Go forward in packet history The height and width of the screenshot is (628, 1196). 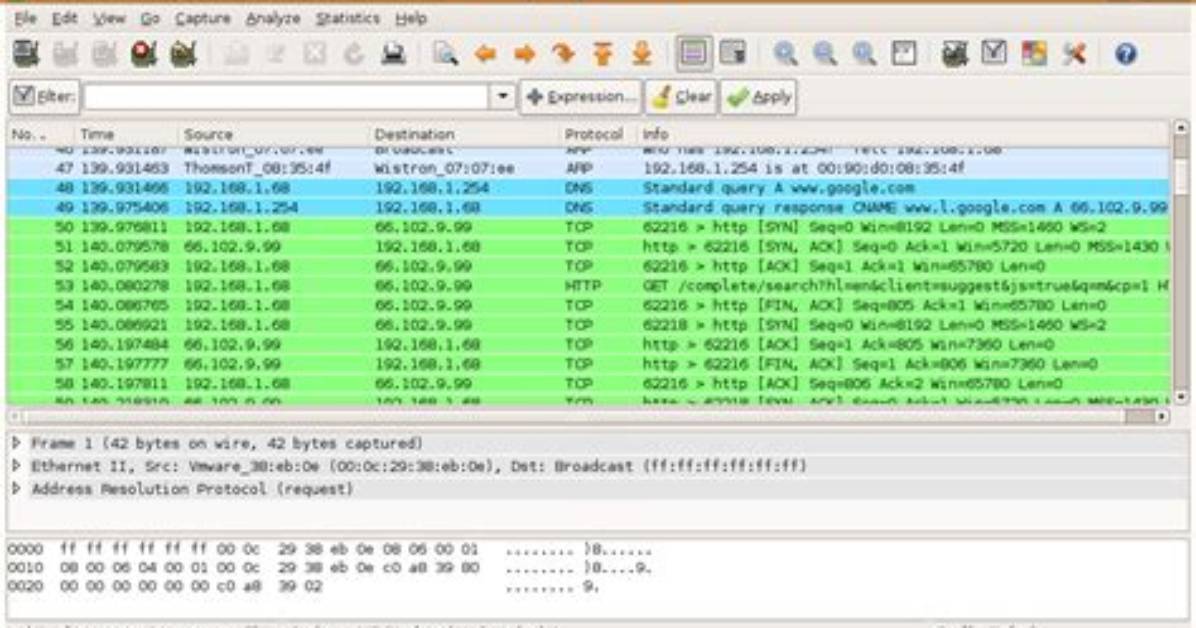[525, 53]
